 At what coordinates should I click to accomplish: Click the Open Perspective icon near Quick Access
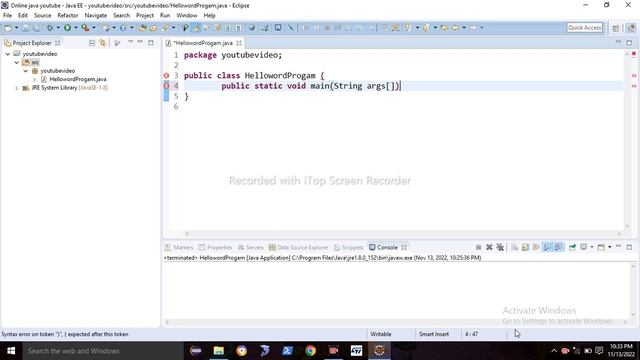616,28
